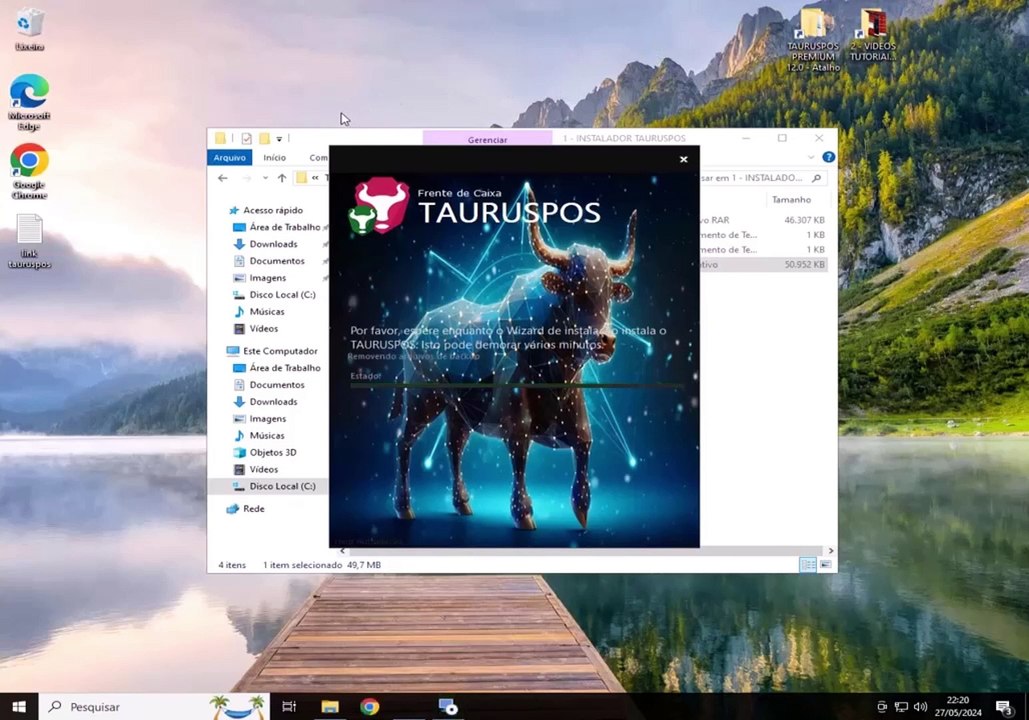Open Vídeos under Acesso rápido
Screen dimensions: 1029x720
[x=263, y=329]
